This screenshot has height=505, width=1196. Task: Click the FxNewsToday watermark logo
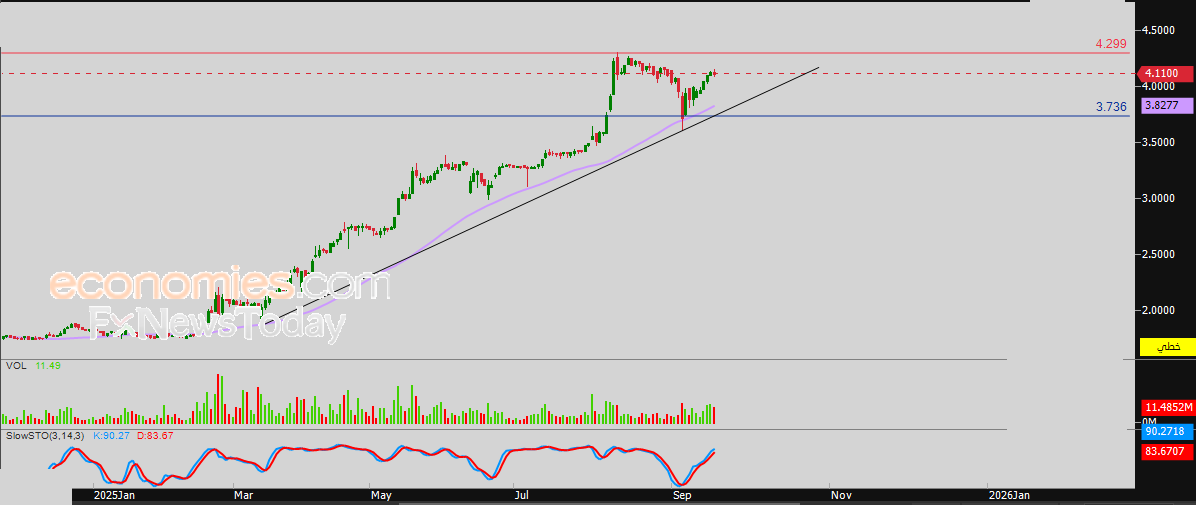(x=217, y=324)
